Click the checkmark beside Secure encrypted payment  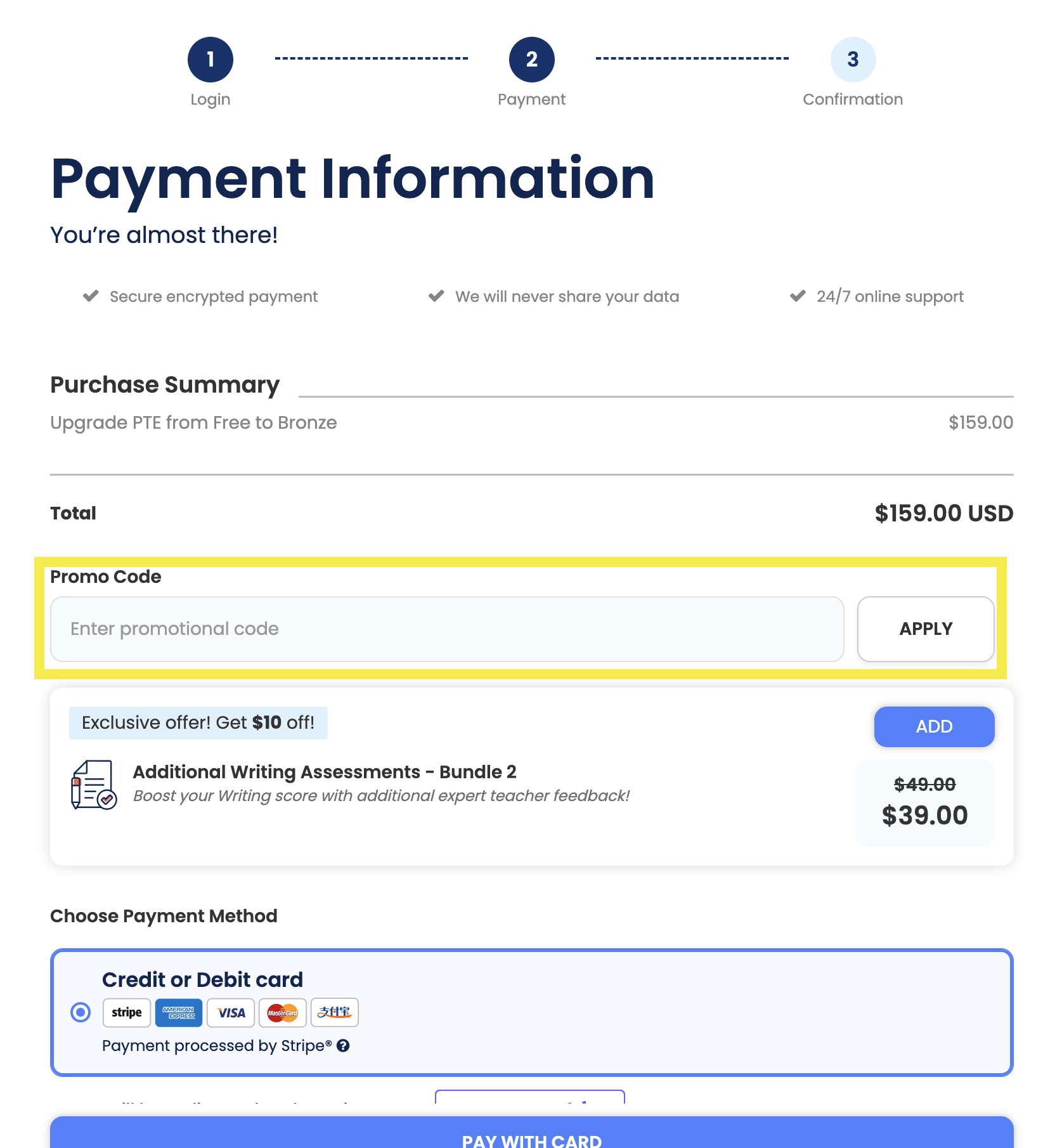tap(90, 296)
